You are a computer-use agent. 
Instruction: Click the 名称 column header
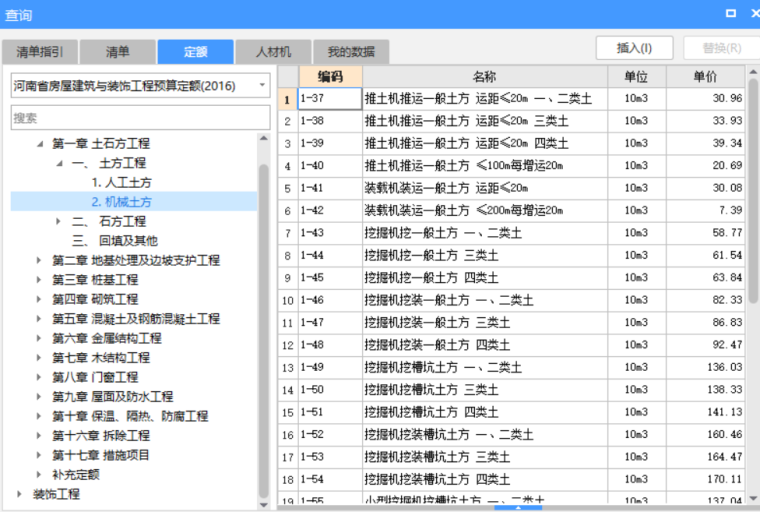[x=484, y=77]
